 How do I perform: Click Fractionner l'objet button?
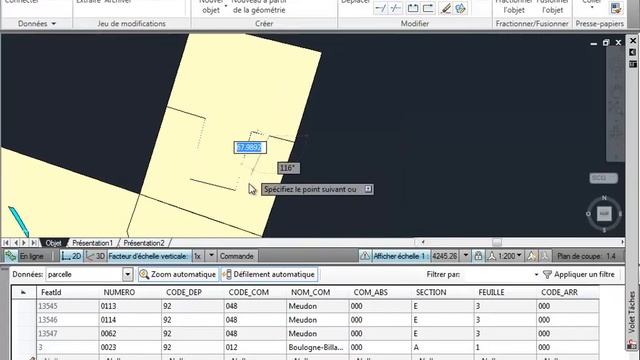click(x=513, y=7)
